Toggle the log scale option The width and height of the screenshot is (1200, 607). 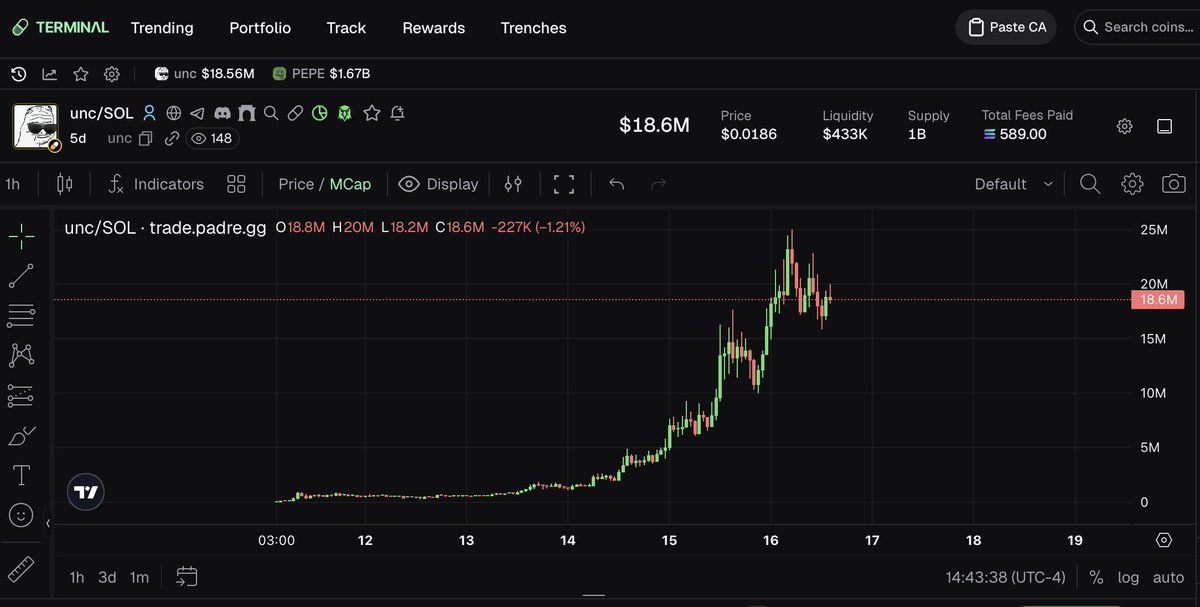[x=1128, y=577]
